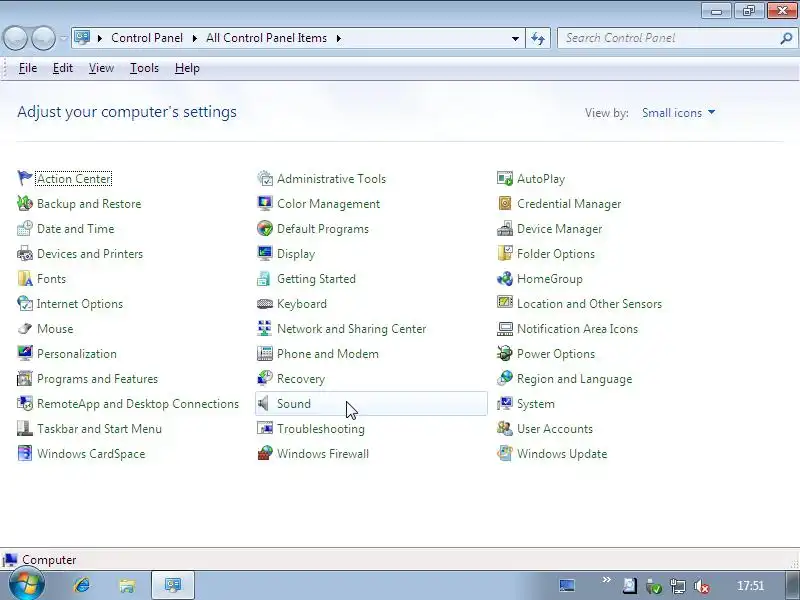Click the All Control Panel Items breadcrumb
800x600 pixels.
pos(266,38)
